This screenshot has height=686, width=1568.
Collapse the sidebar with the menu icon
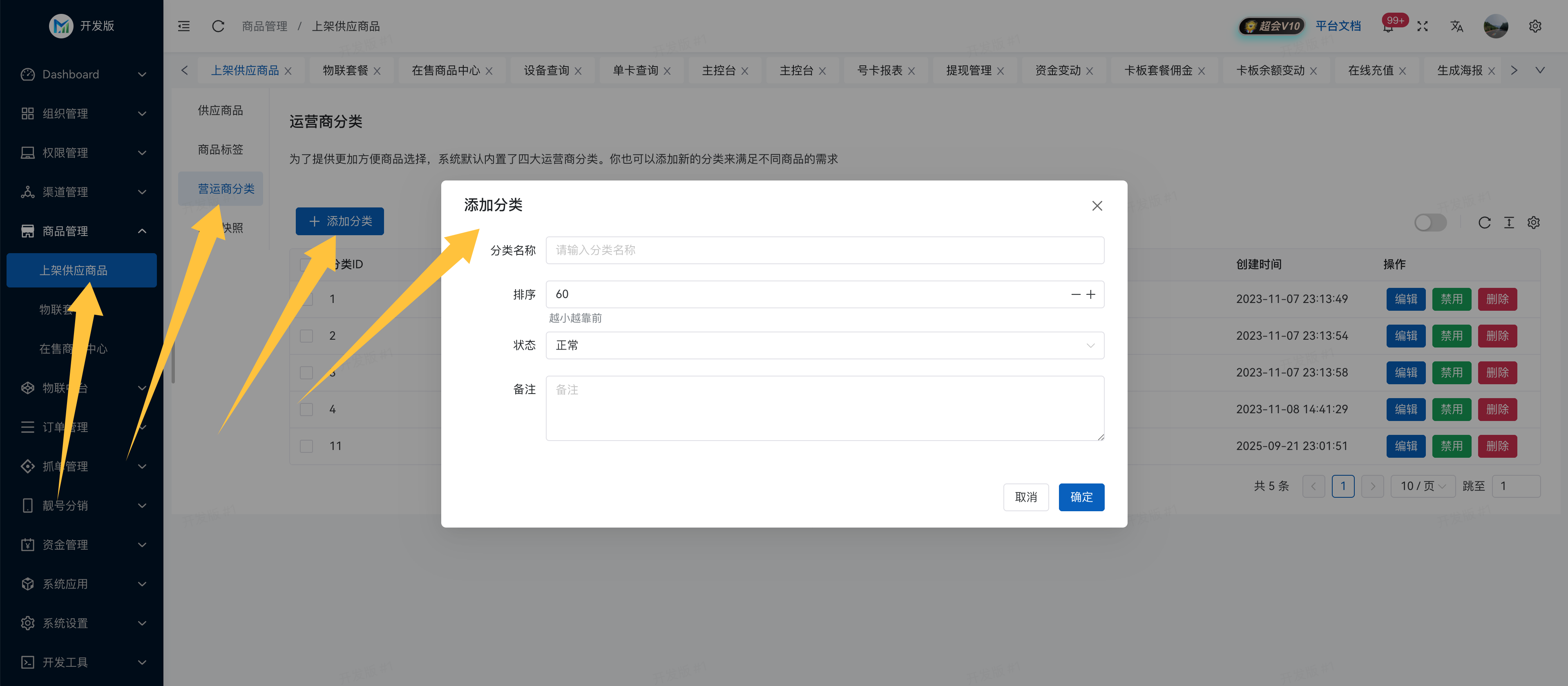point(184,26)
